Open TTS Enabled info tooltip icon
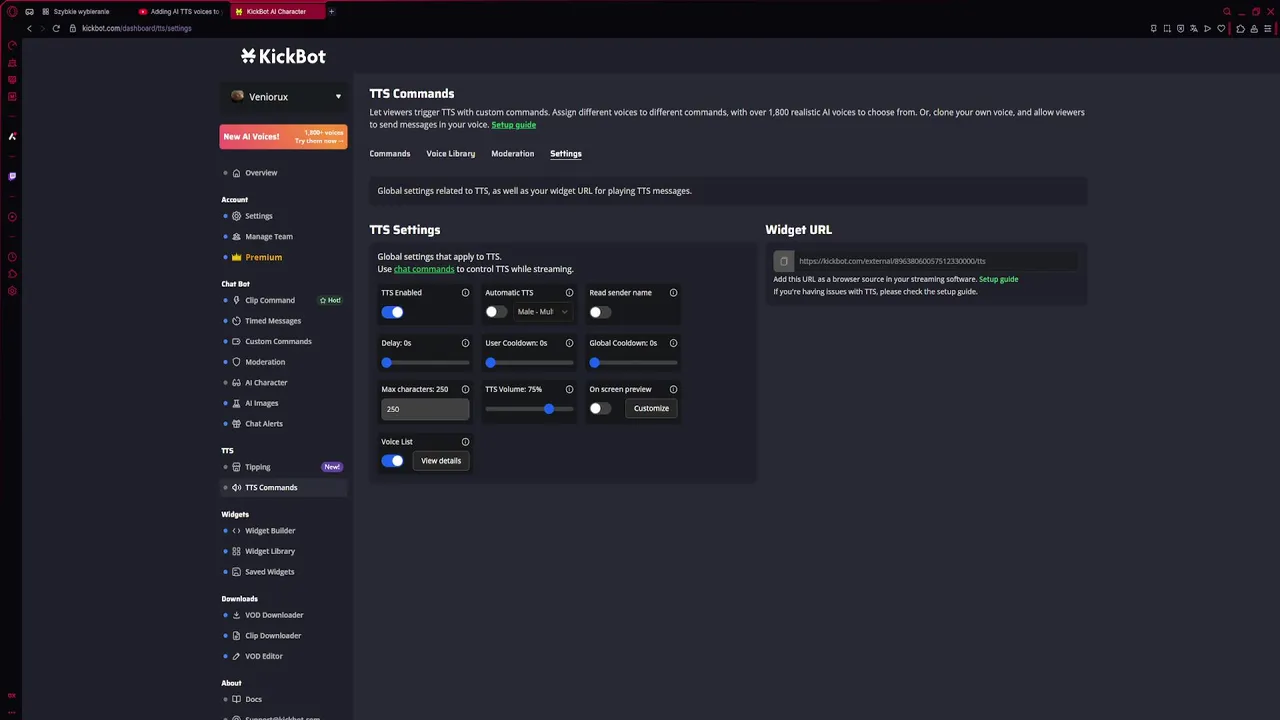 [465, 293]
